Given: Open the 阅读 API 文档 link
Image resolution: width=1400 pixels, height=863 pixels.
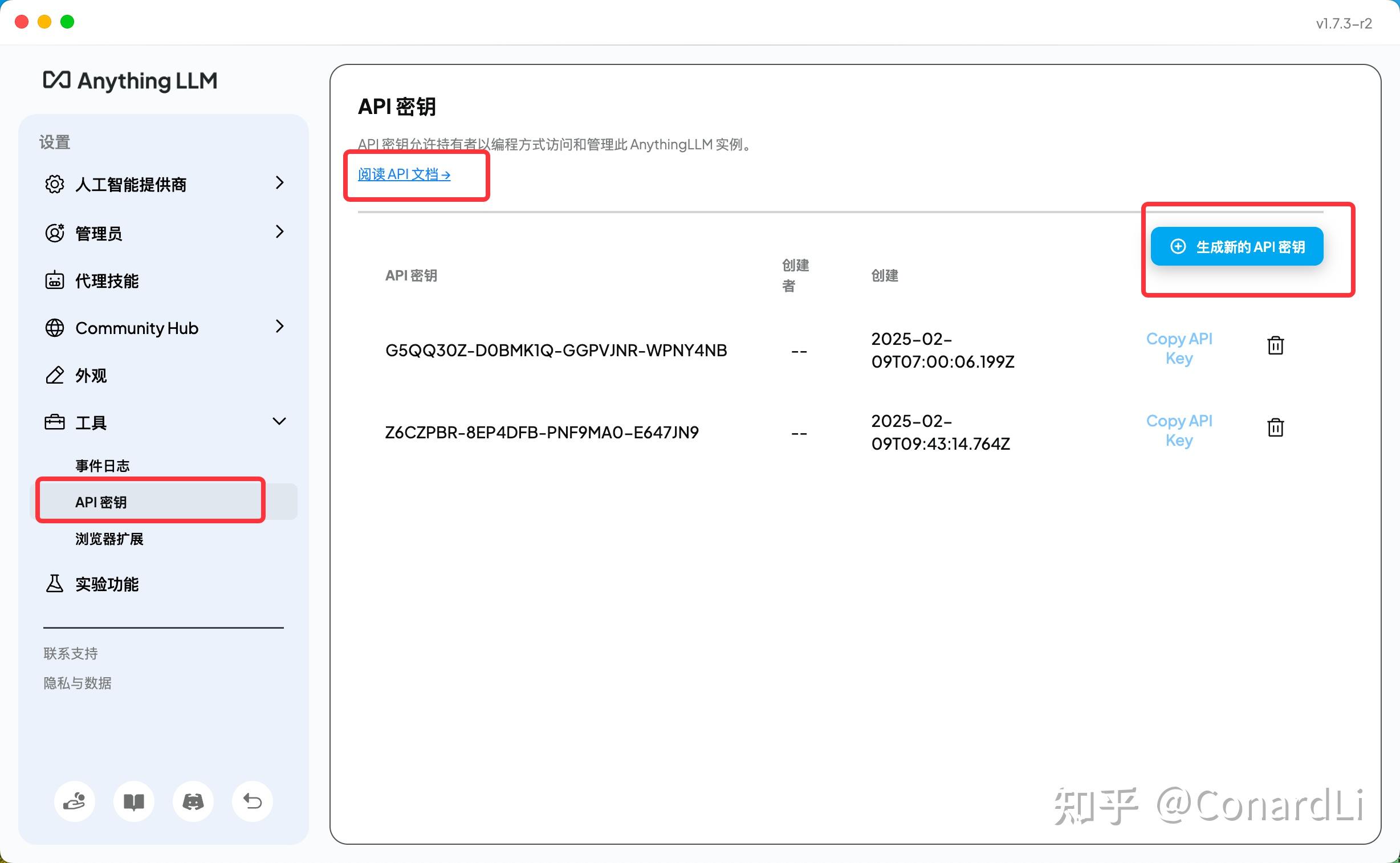Looking at the screenshot, I should (x=404, y=174).
